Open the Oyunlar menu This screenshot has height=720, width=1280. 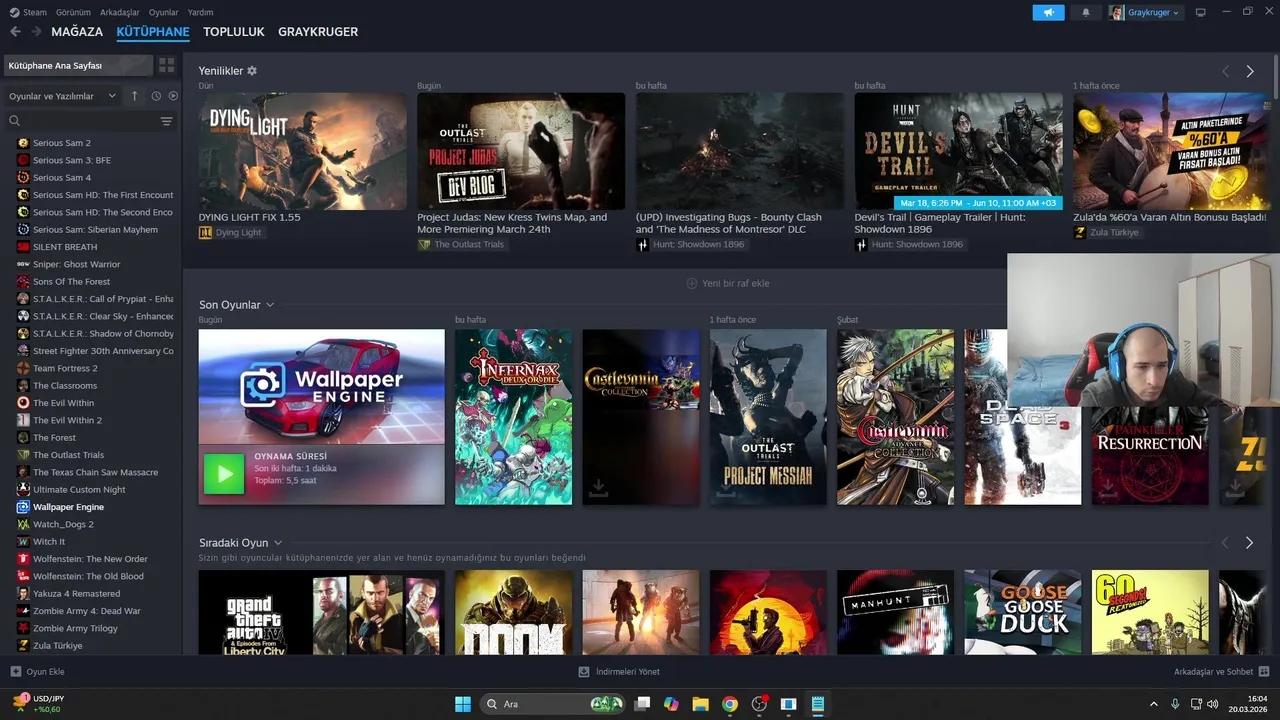tap(164, 12)
